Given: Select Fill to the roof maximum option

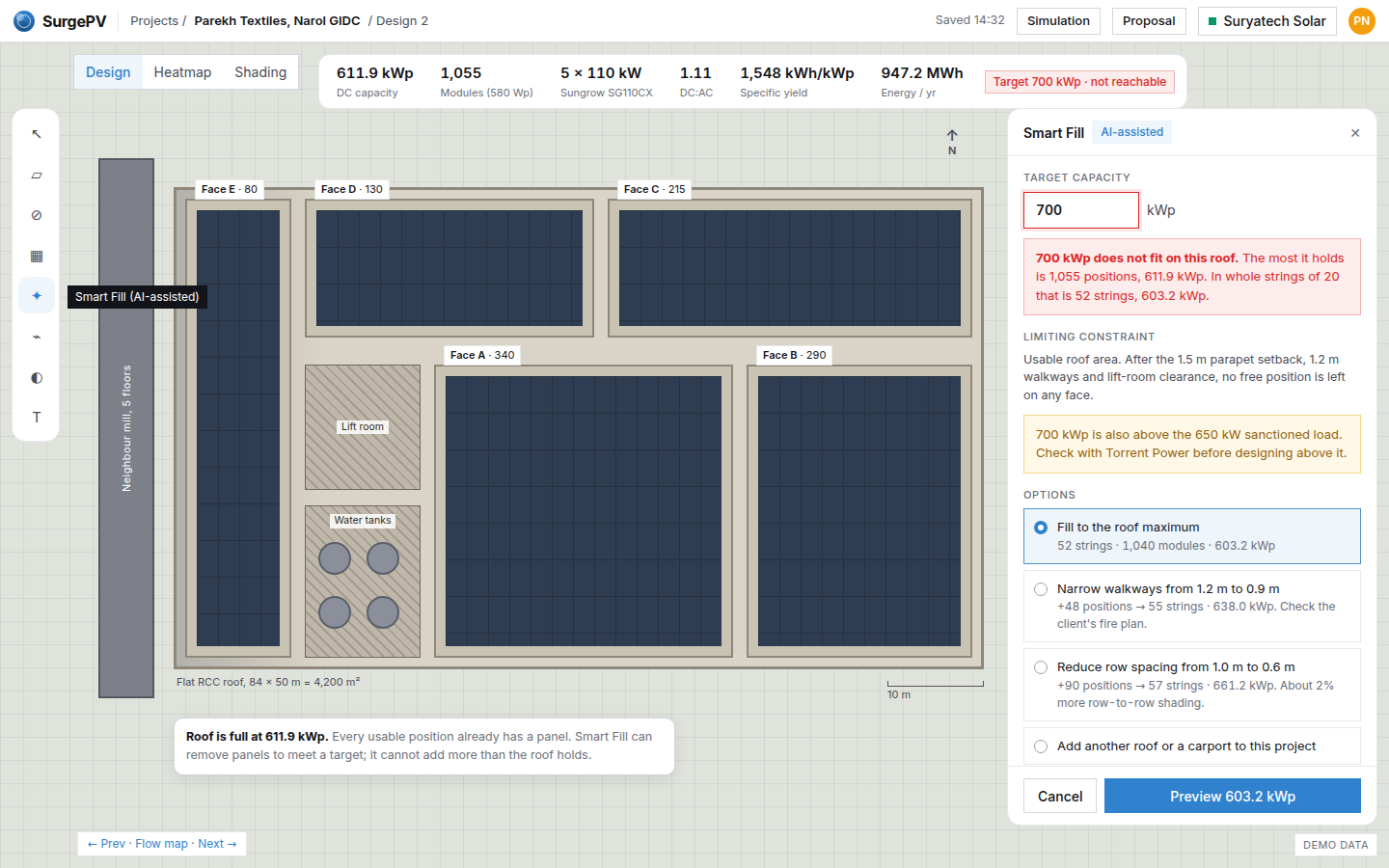Looking at the screenshot, I should point(1192,536).
